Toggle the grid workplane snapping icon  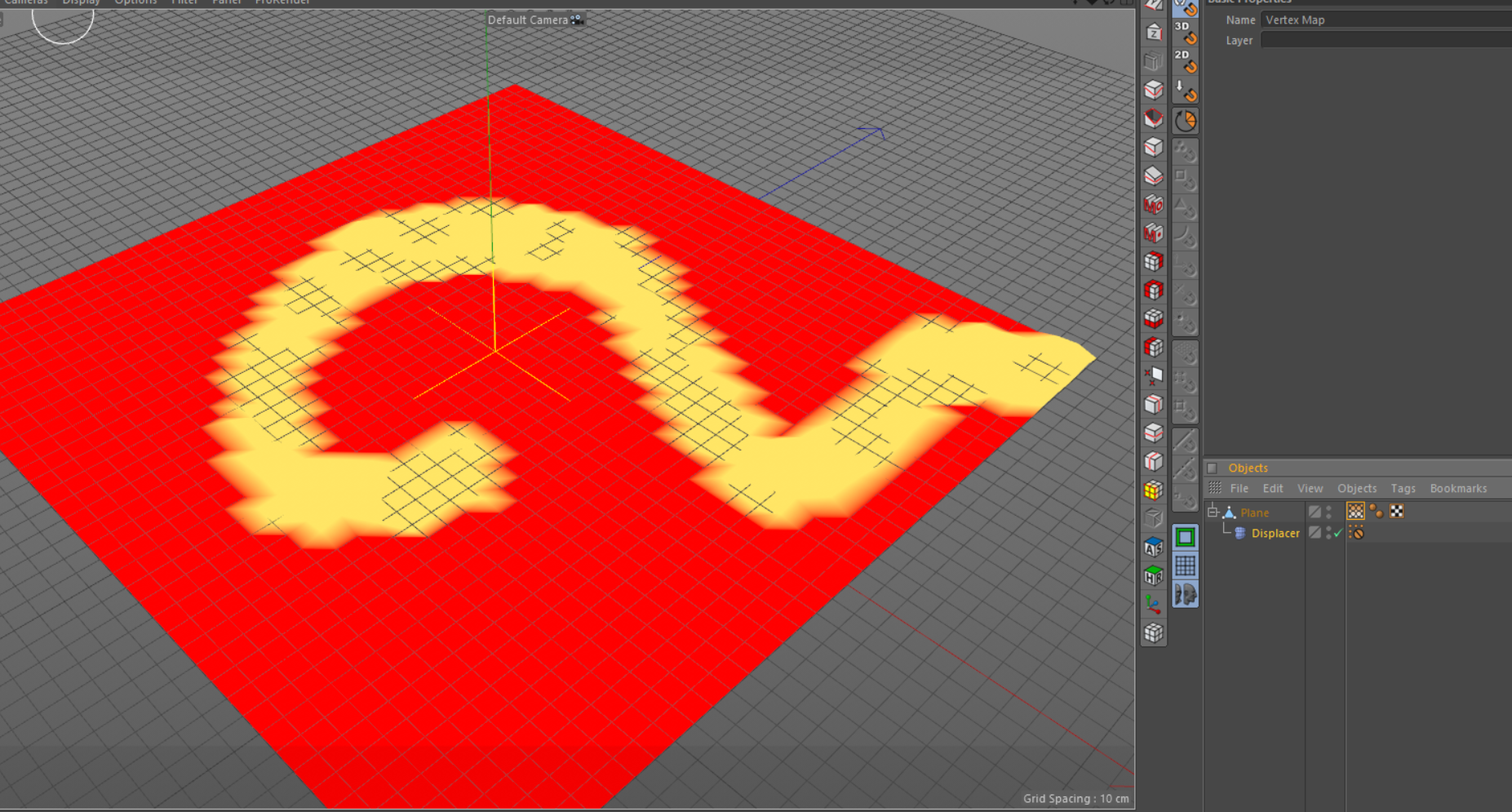click(x=1186, y=566)
